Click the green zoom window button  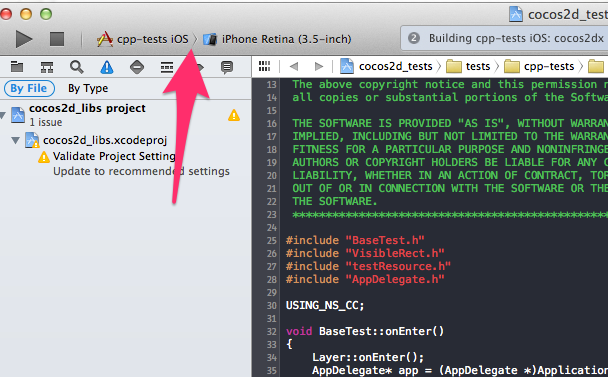(x=46, y=14)
